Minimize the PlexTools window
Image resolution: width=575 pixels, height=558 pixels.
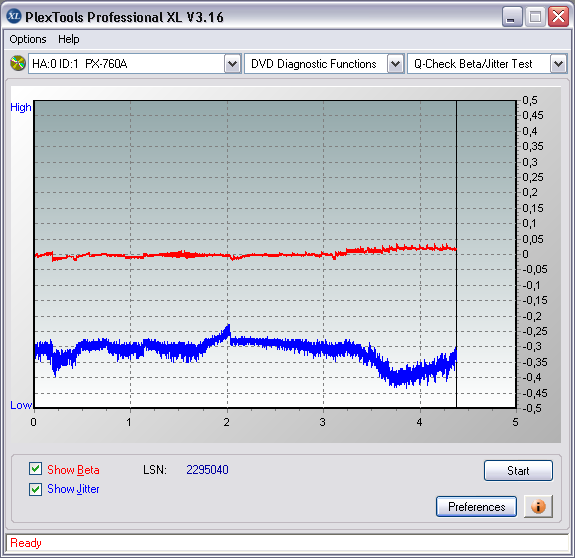(512, 17)
